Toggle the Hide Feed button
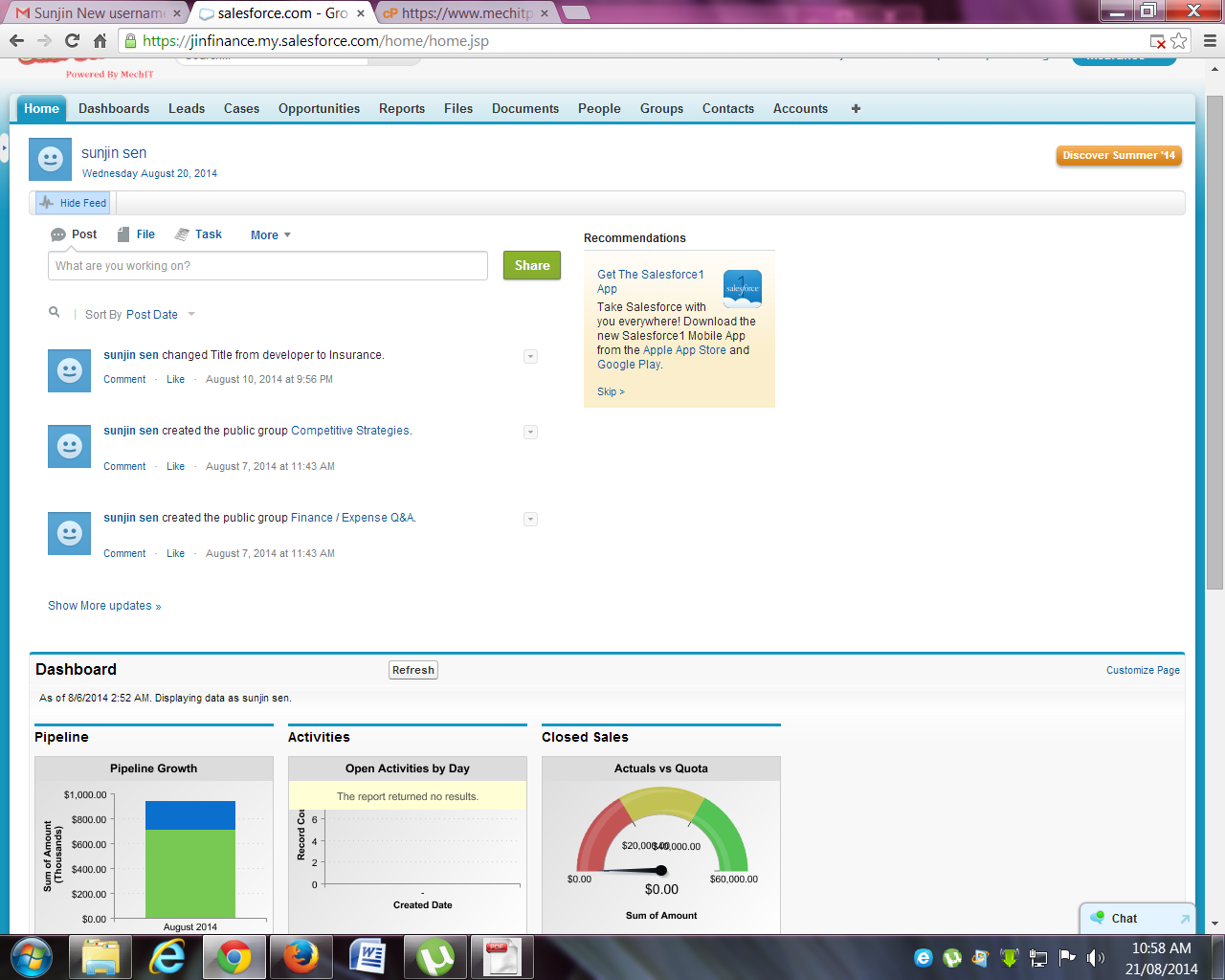 tap(74, 203)
